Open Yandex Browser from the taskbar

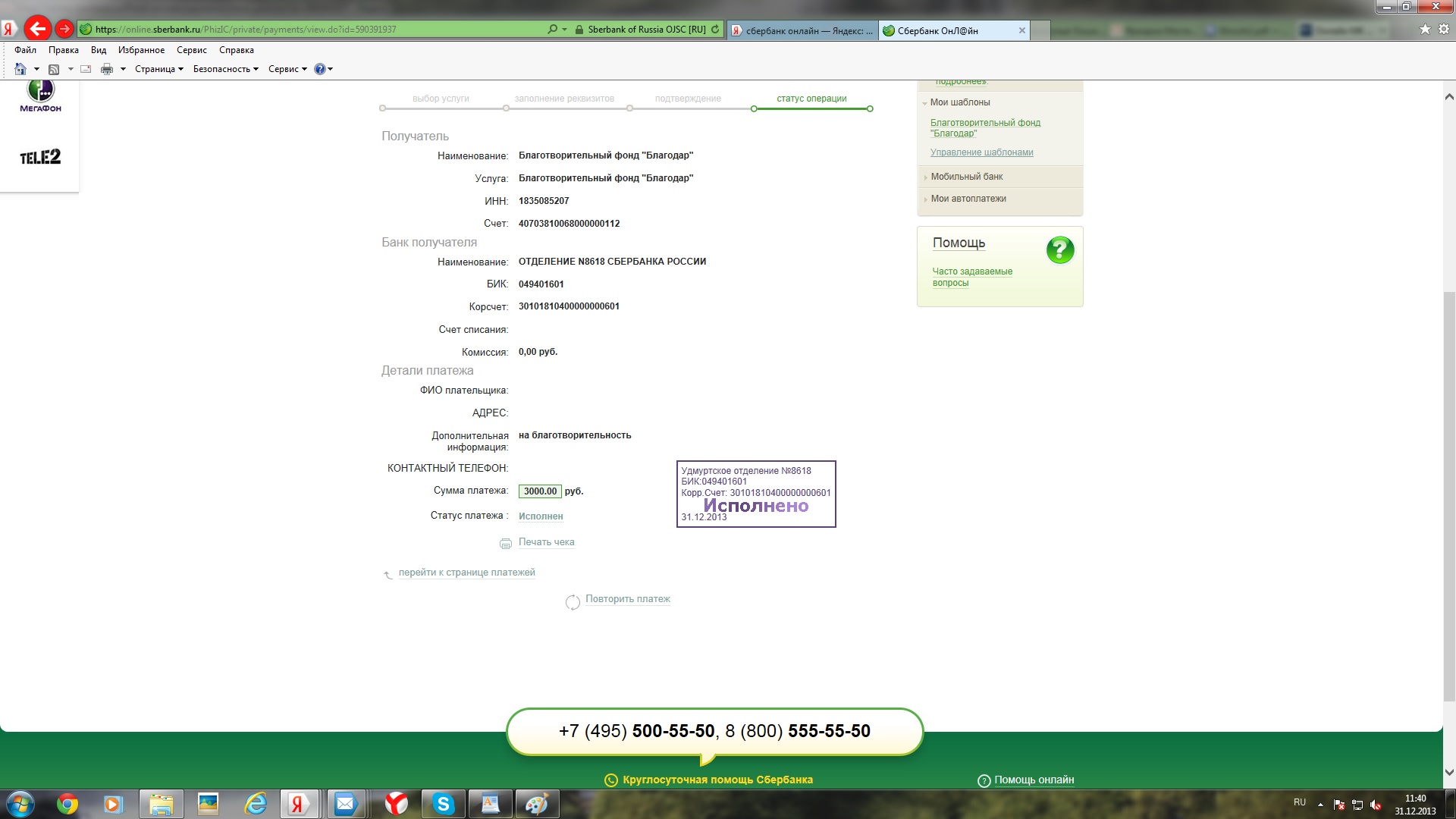pyautogui.click(x=396, y=804)
